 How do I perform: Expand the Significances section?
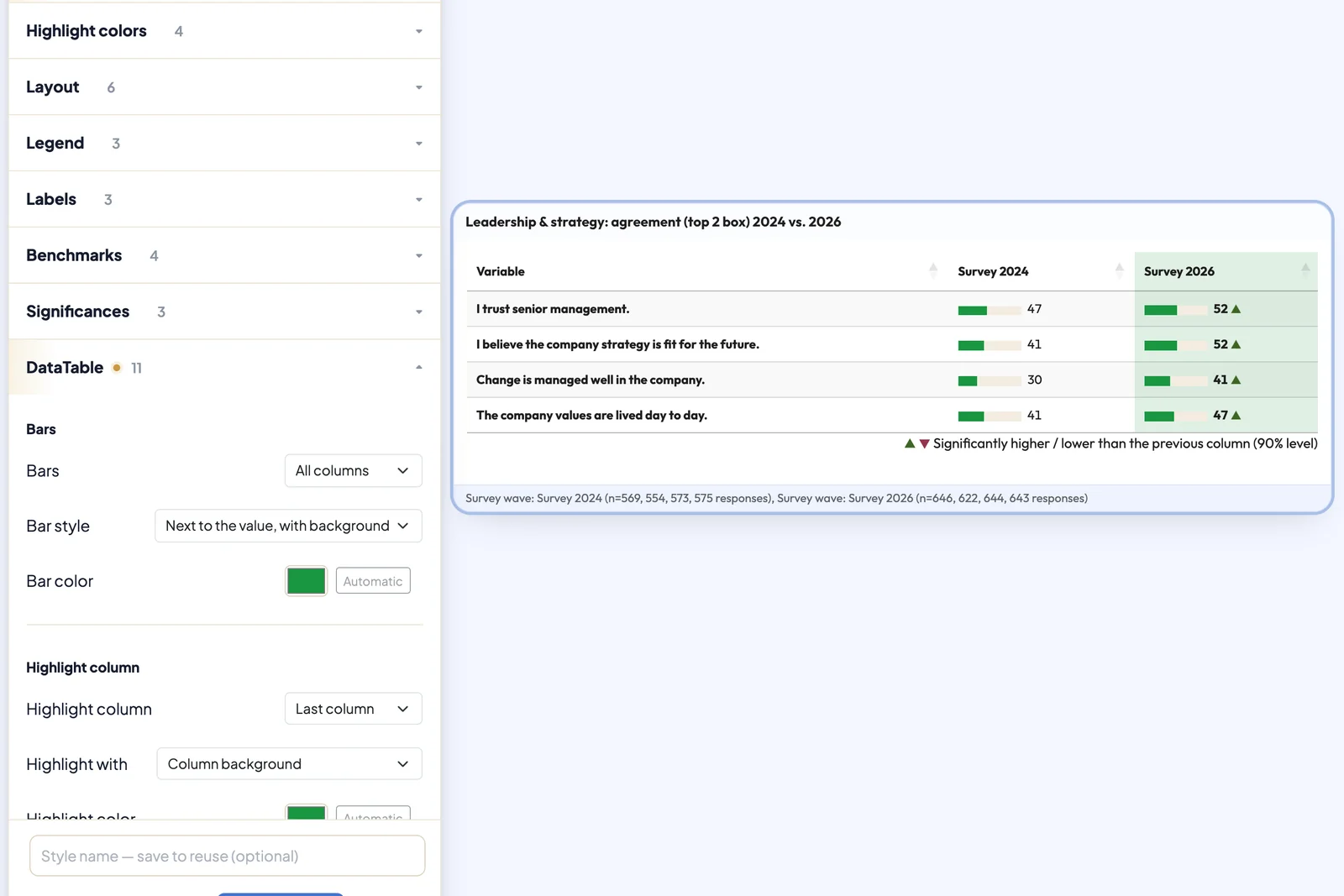tap(224, 312)
